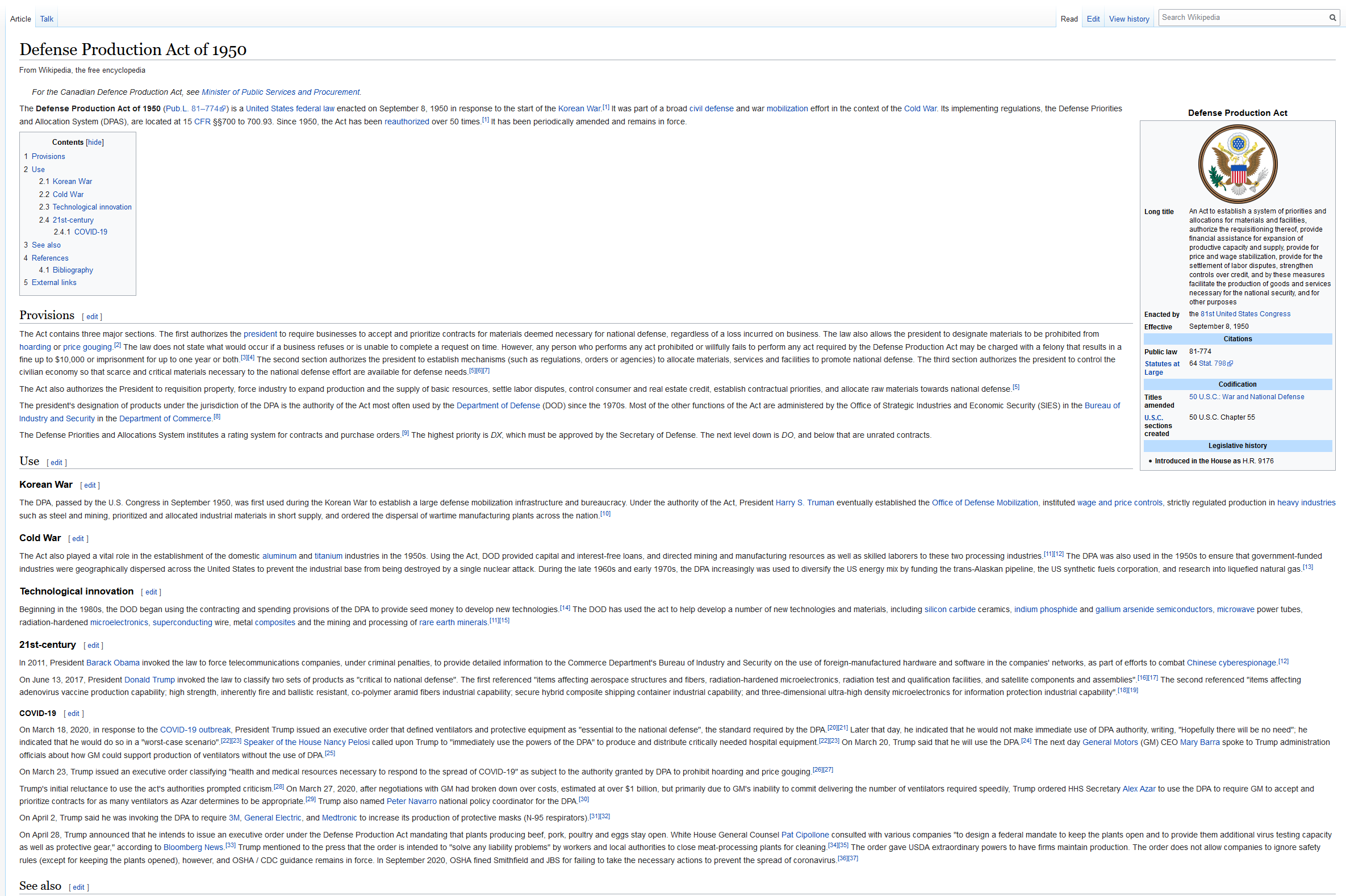Follow the price gouging link
The height and width of the screenshot is (896, 1346).
click(x=87, y=347)
